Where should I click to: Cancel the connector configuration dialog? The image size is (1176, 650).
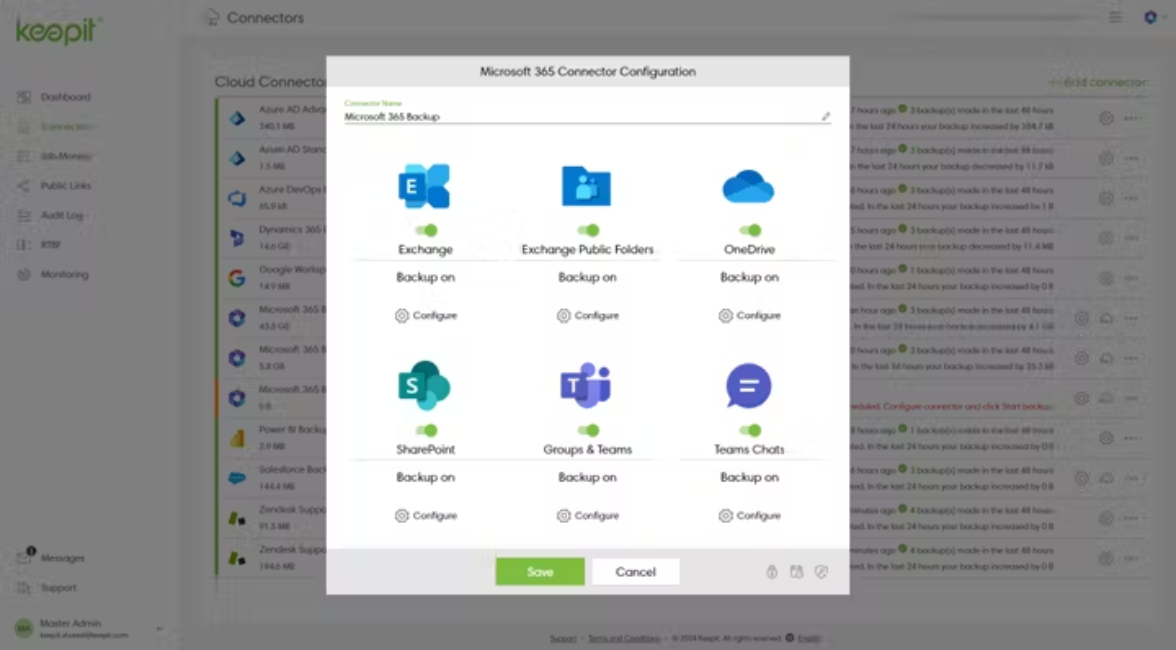point(635,571)
